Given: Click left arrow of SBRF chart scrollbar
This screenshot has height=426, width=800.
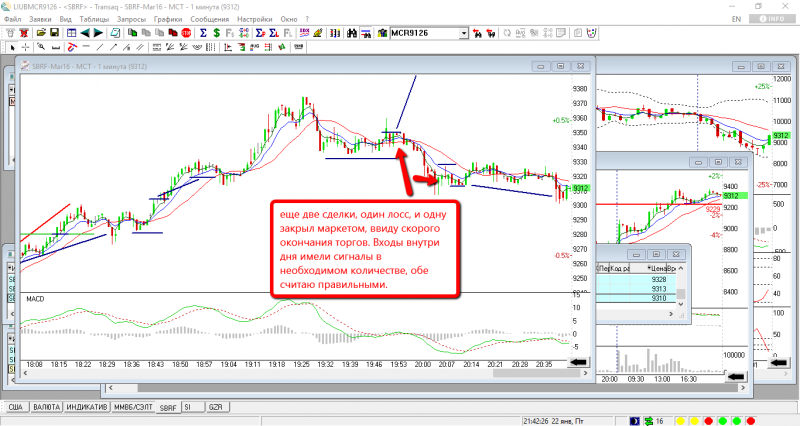Looking at the screenshot, I should click(x=25, y=373).
